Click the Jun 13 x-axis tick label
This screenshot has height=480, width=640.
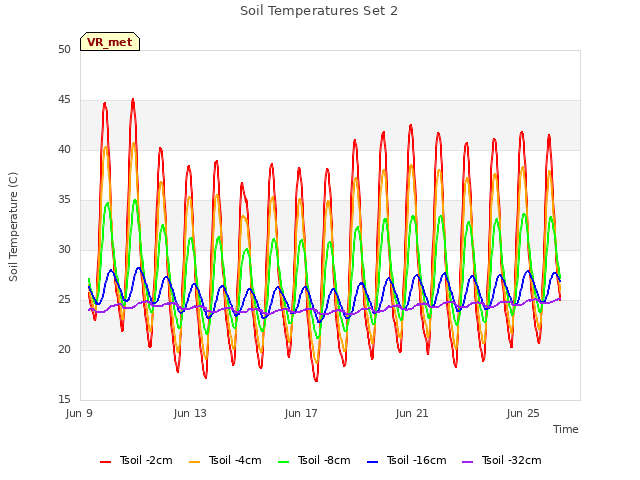click(190, 413)
